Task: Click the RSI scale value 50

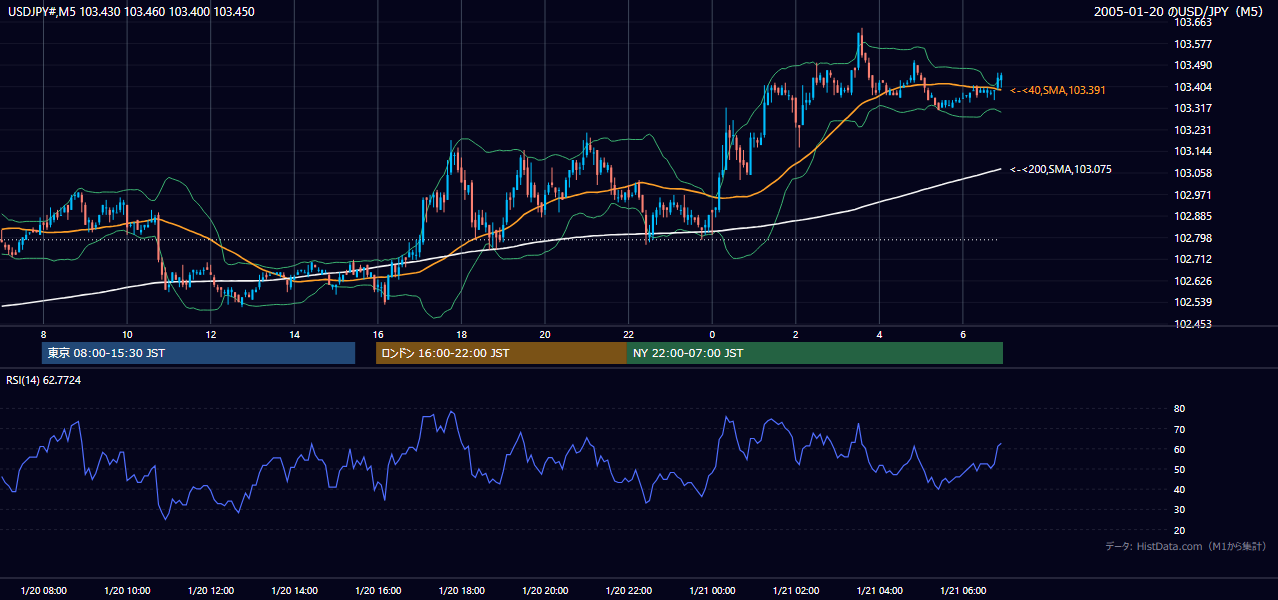Action: tap(1179, 469)
